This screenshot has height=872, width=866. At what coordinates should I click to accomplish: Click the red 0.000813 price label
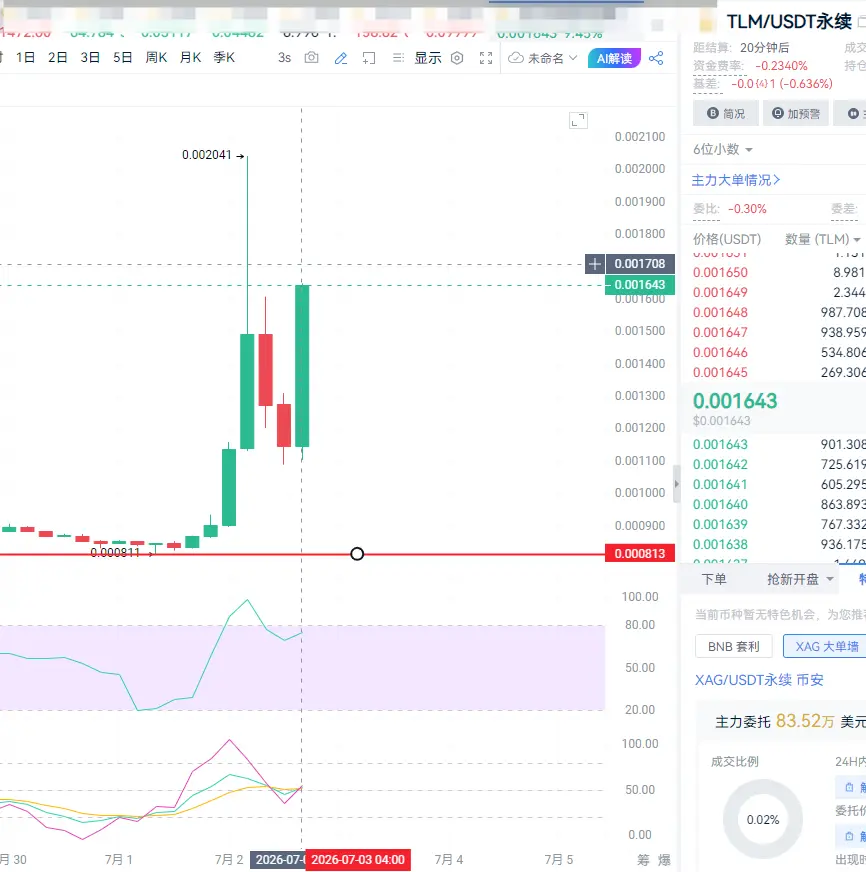(640, 553)
